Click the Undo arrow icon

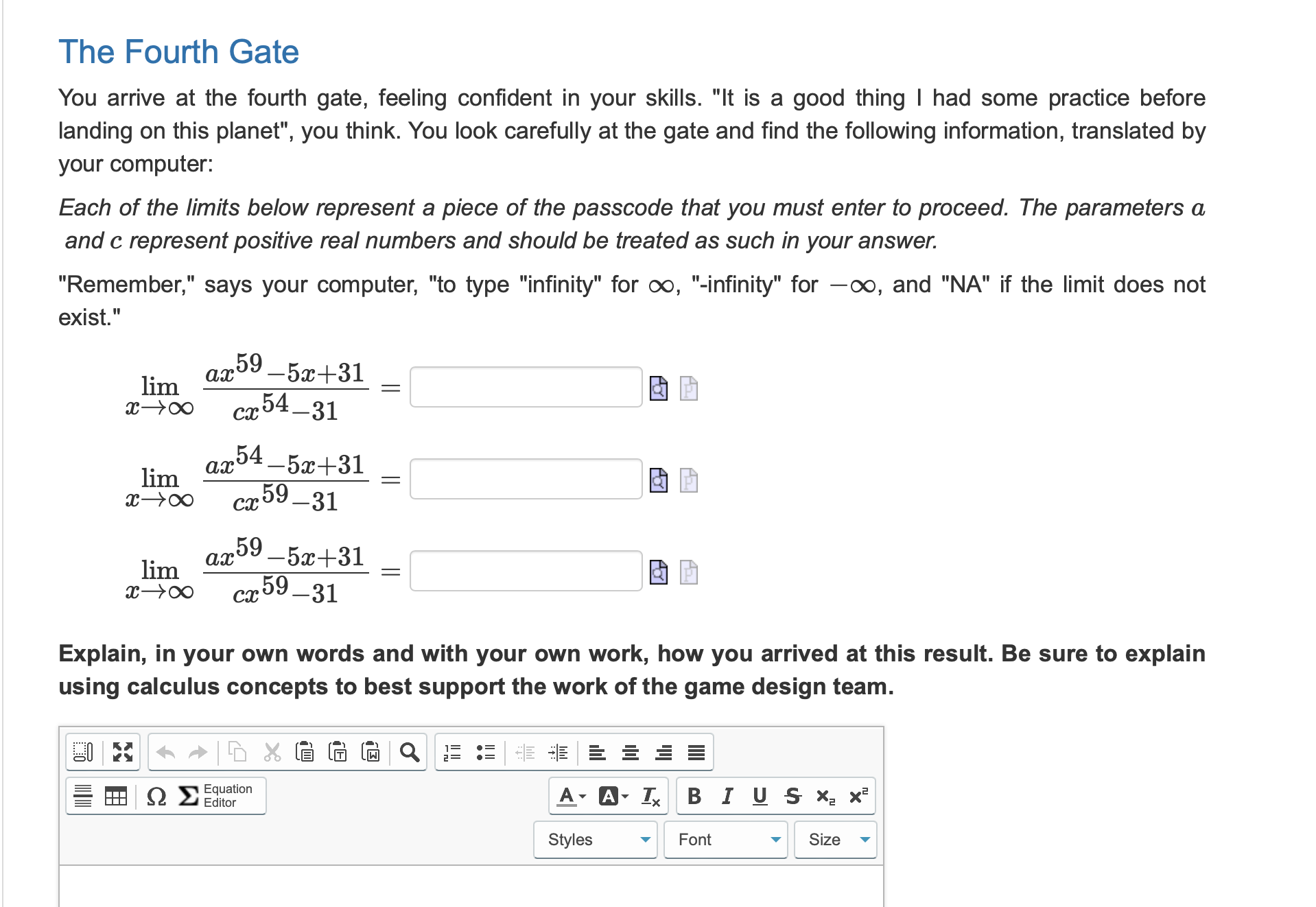click(165, 752)
